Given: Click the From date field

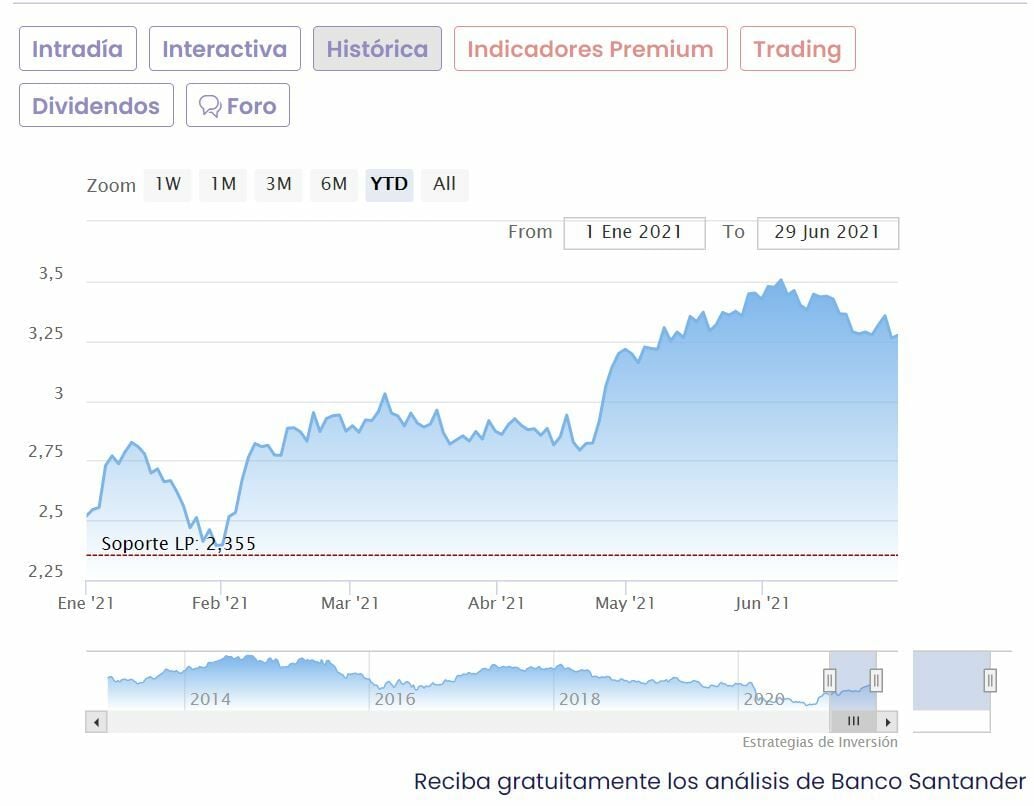Looking at the screenshot, I should (634, 232).
